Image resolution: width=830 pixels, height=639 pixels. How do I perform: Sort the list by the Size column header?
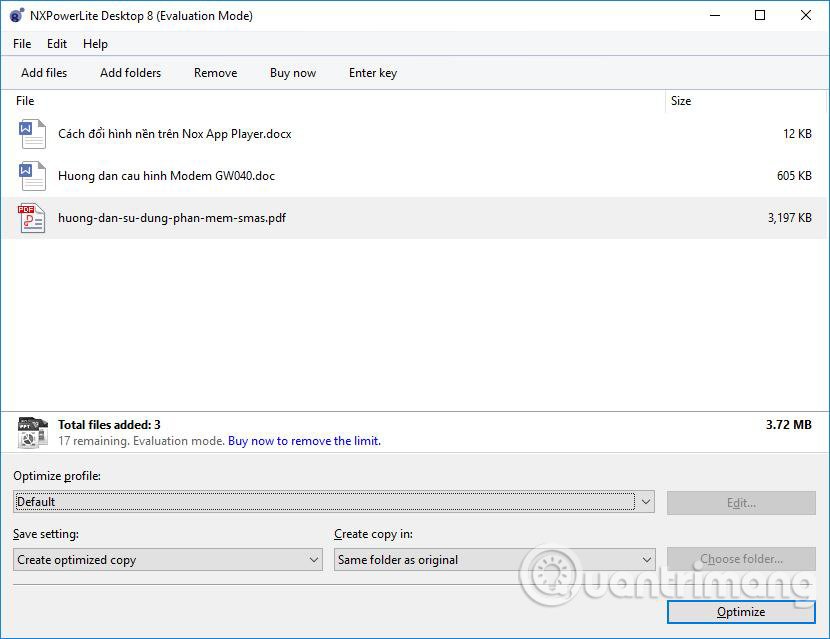(x=681, y=101)
